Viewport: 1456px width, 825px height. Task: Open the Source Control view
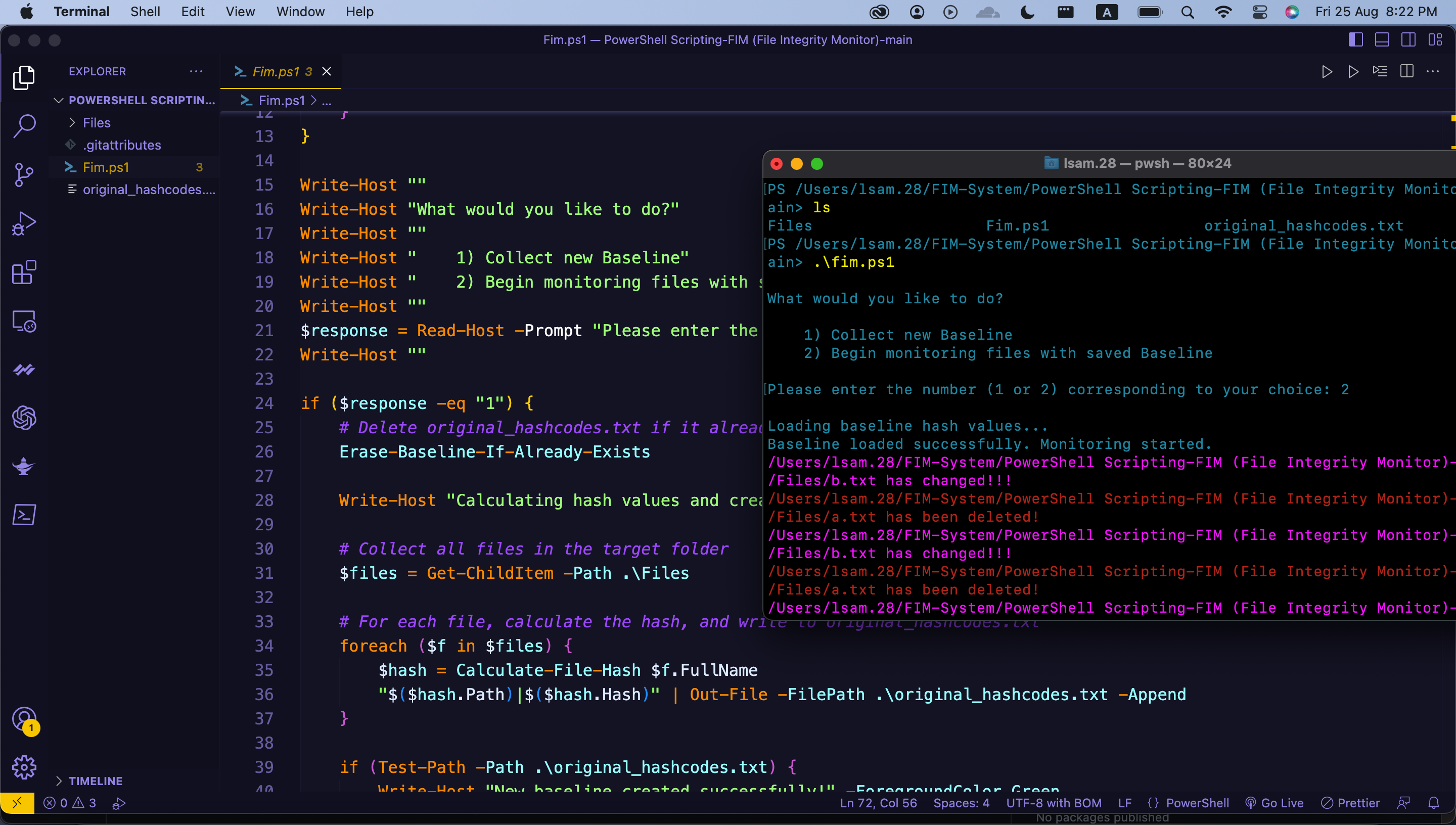tap(24, 174)
